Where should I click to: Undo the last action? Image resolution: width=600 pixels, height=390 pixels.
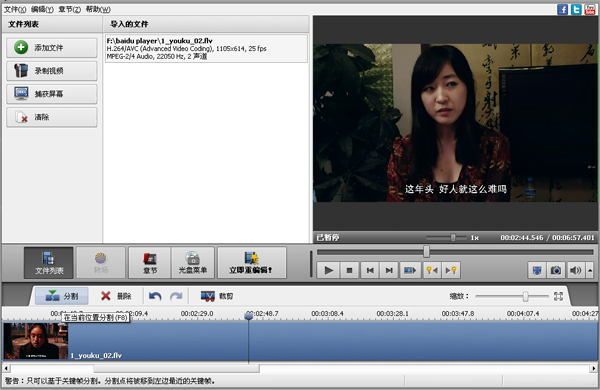click(155, 296)
